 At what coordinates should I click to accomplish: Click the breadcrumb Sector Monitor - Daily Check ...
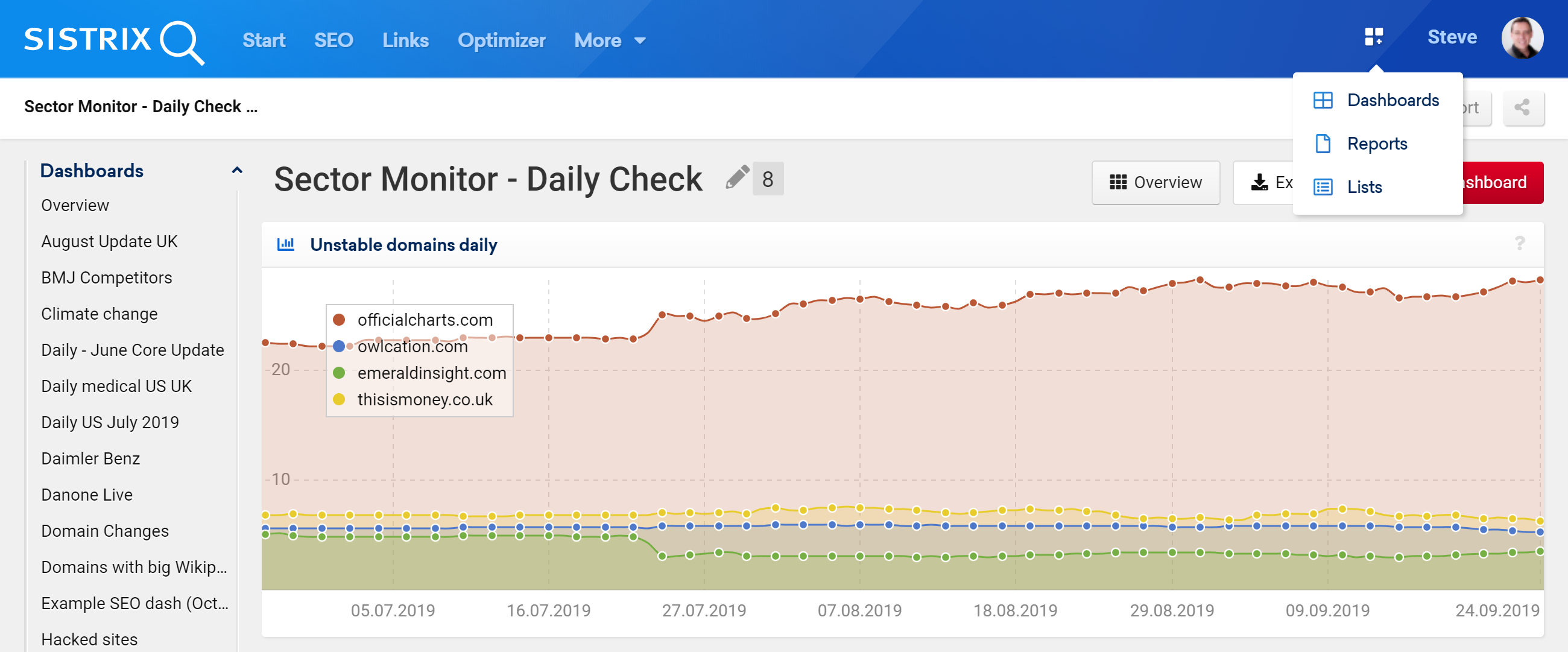click(141, 107)
